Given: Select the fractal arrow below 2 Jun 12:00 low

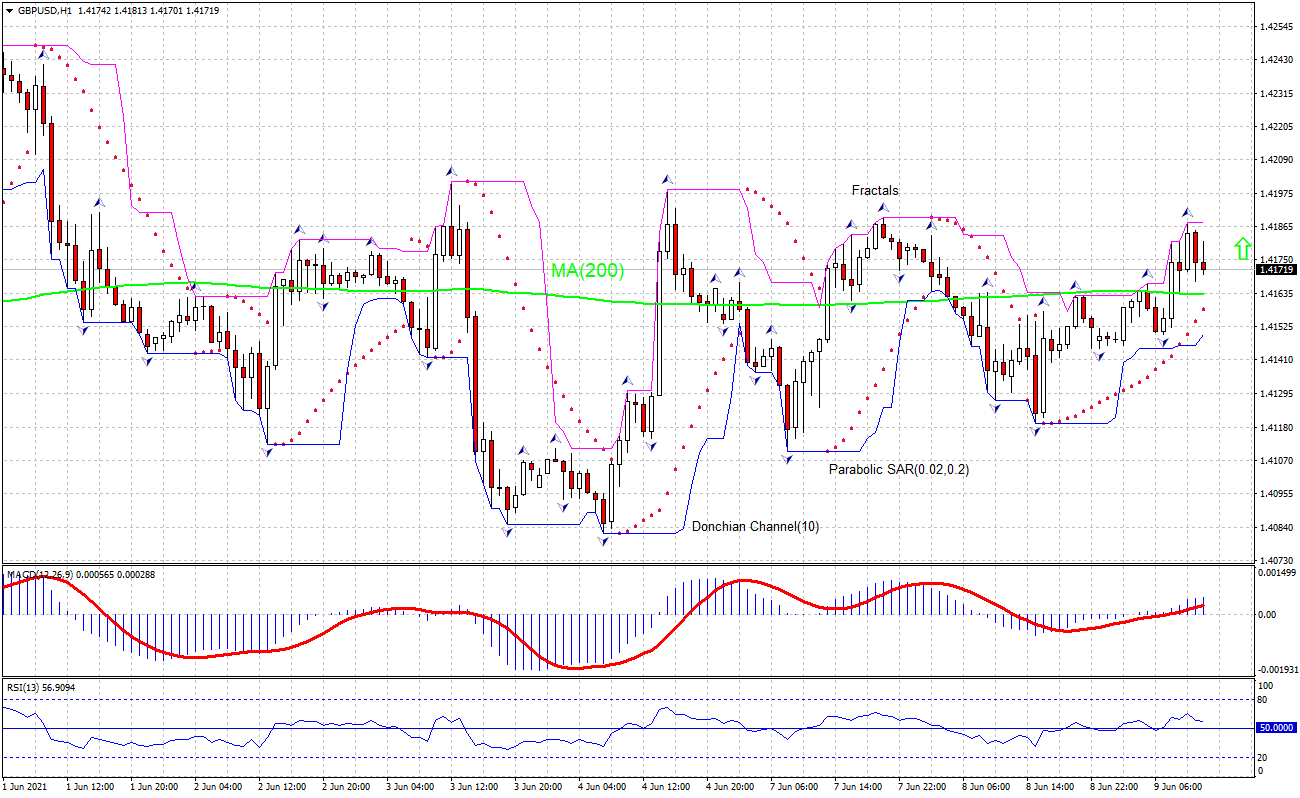Looking at the screenshot, I should pos(267,452).
